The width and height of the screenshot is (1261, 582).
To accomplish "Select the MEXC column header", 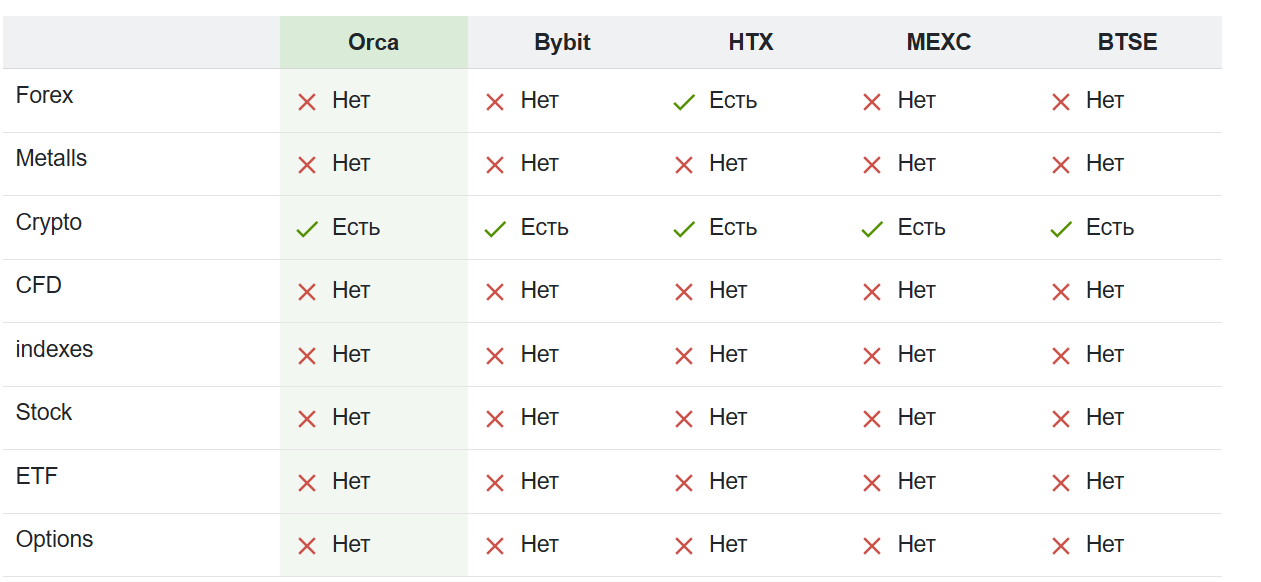I will click(939, 42).
